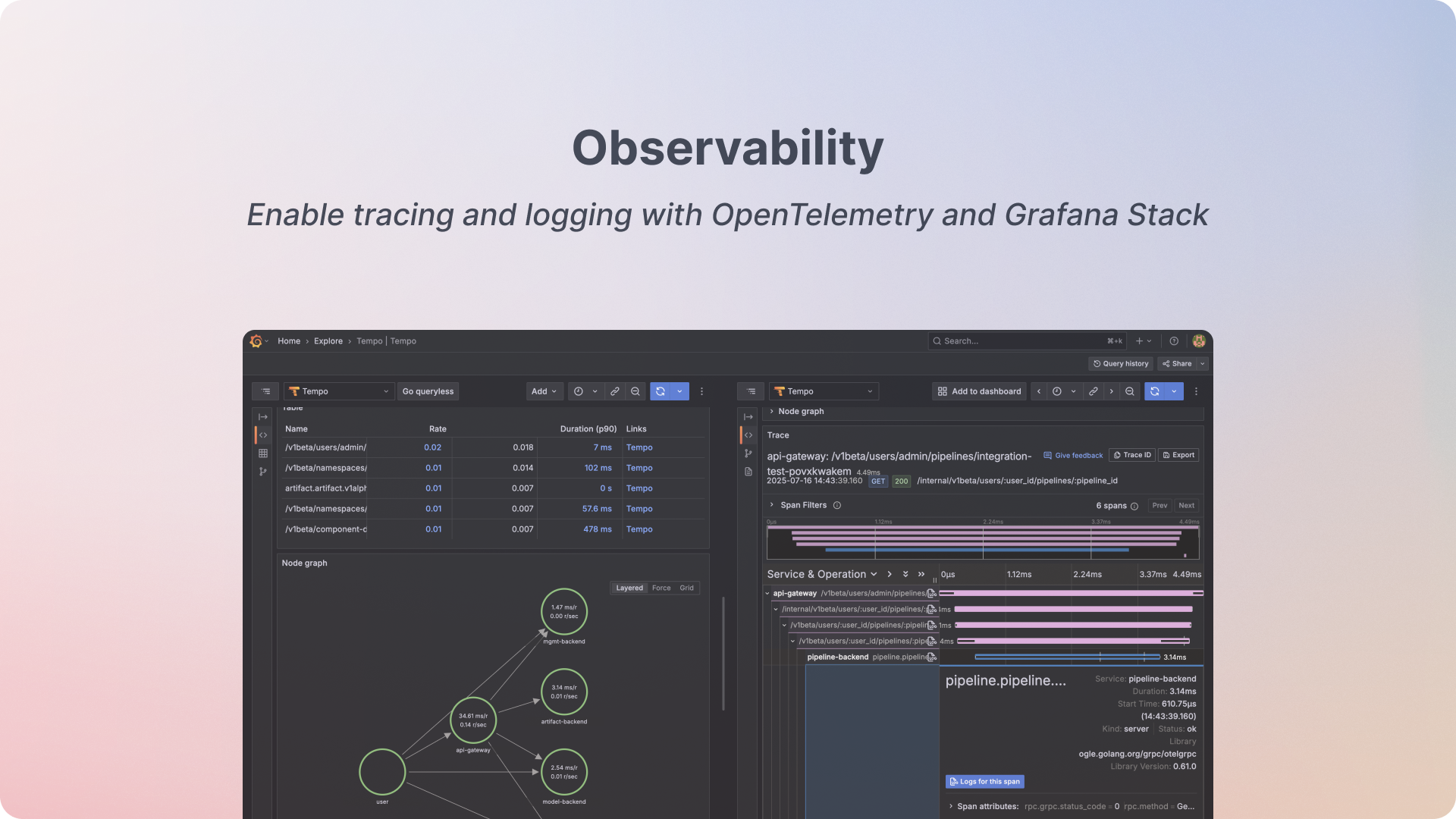Toggle content outline in right Tempo pane
Image resolution: width=1456 pixels, height=819 pixels.
751,391
